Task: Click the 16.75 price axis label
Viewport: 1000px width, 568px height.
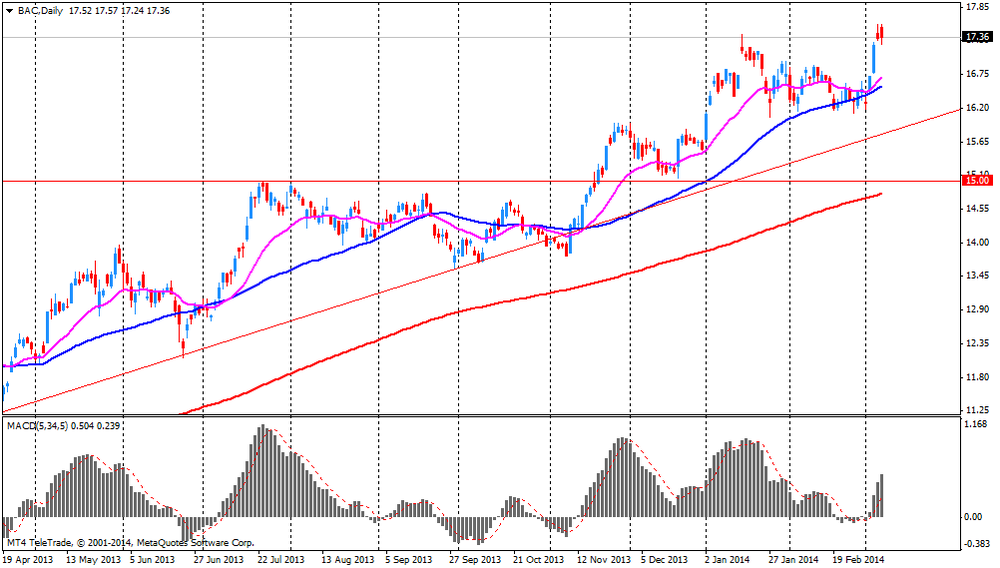Action: coord(977,74)
